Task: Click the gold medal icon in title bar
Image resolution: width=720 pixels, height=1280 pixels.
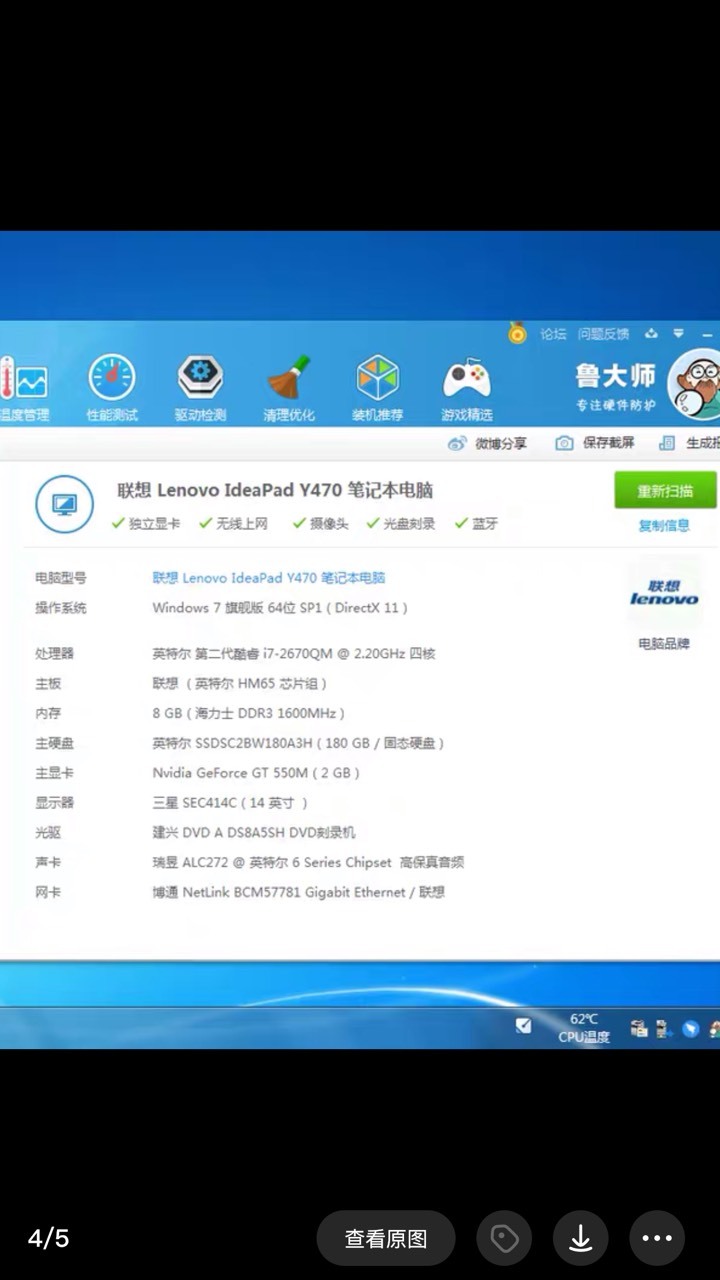Action: [517, 333]
